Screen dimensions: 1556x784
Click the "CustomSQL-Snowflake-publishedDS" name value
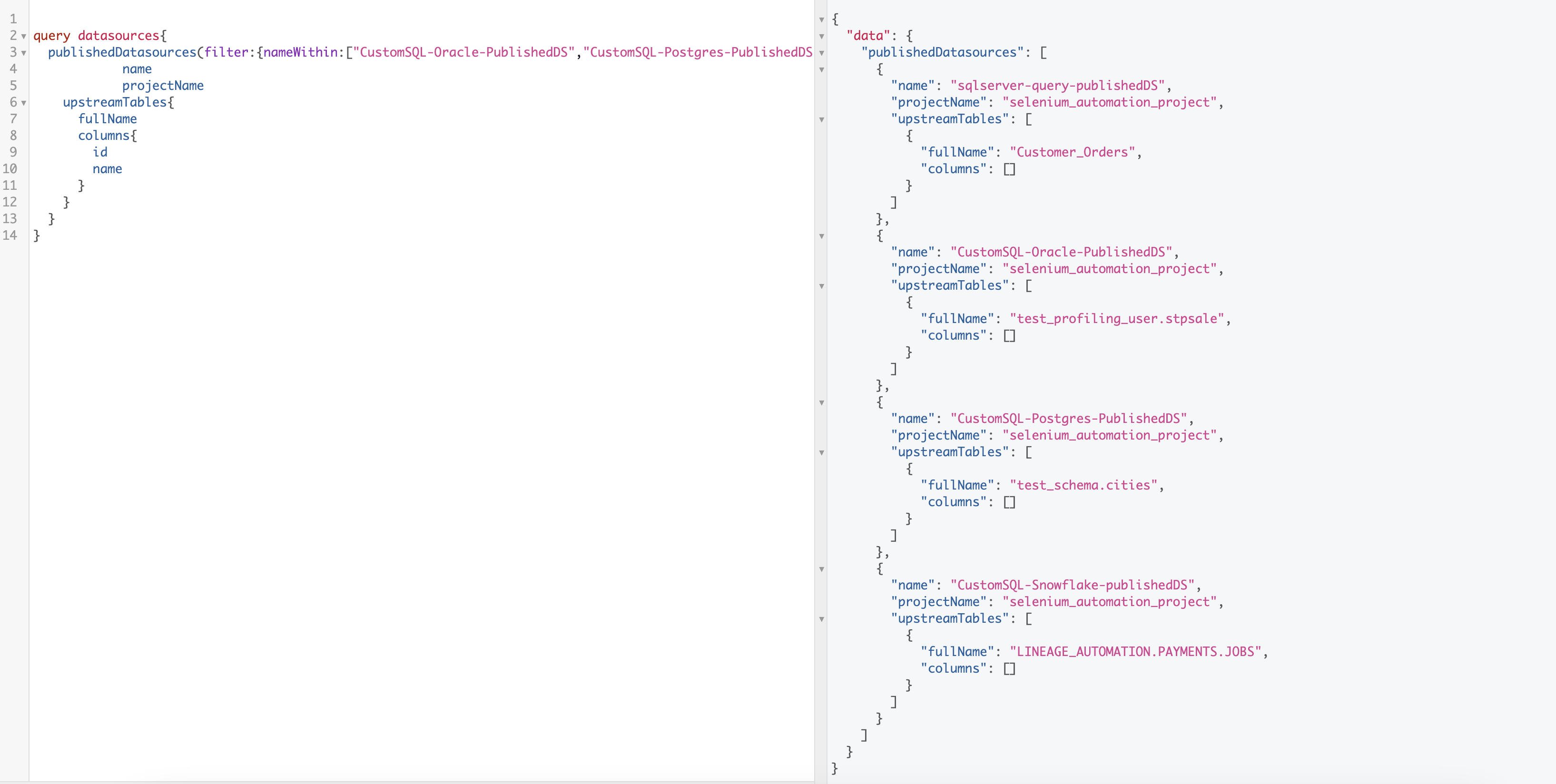coord(1072,585)
